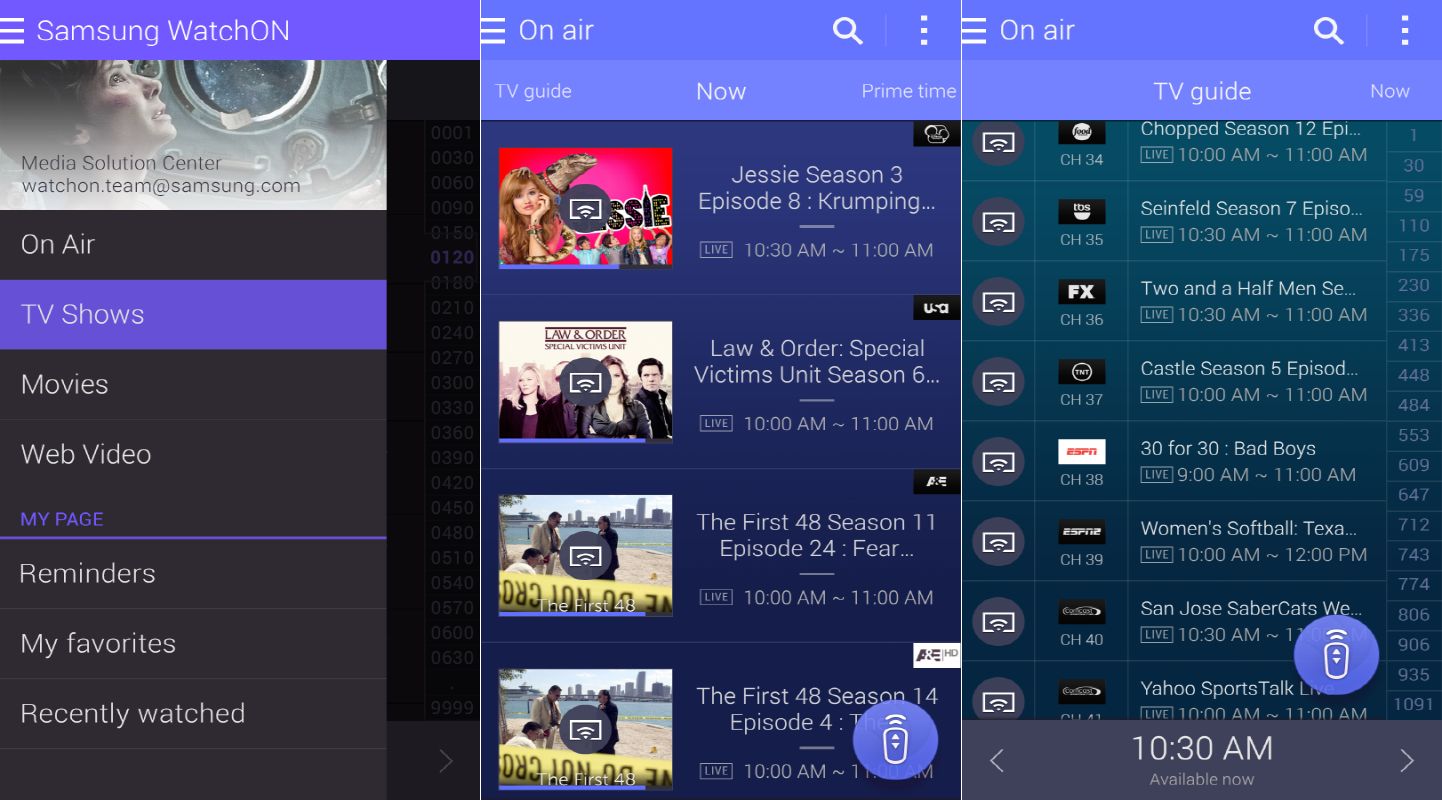Tap cast-to-TV icon in the FX CH 36 row

coord(998,301)
